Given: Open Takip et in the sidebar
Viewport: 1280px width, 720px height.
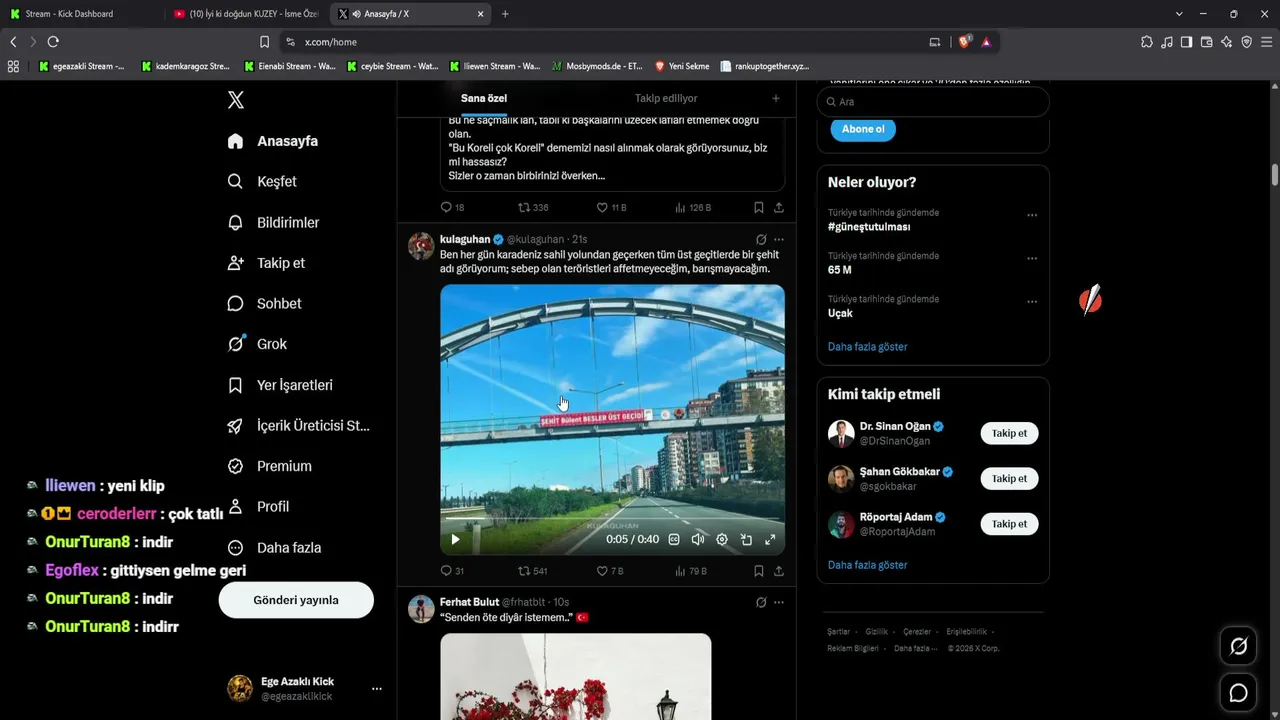Looking at the screenshot, I should [x=266, y=263].
